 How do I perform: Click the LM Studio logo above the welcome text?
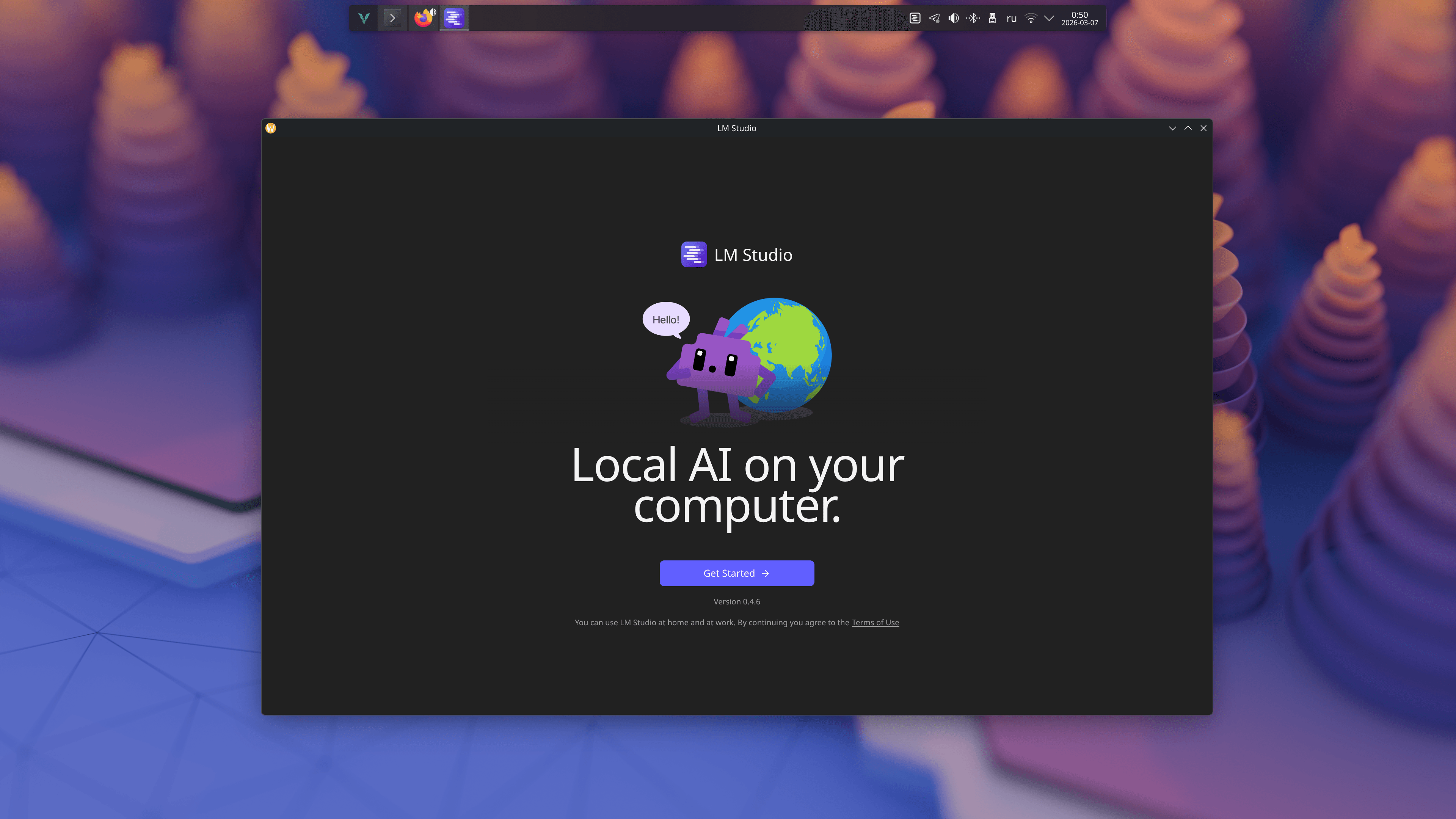(x=693, y=254)
